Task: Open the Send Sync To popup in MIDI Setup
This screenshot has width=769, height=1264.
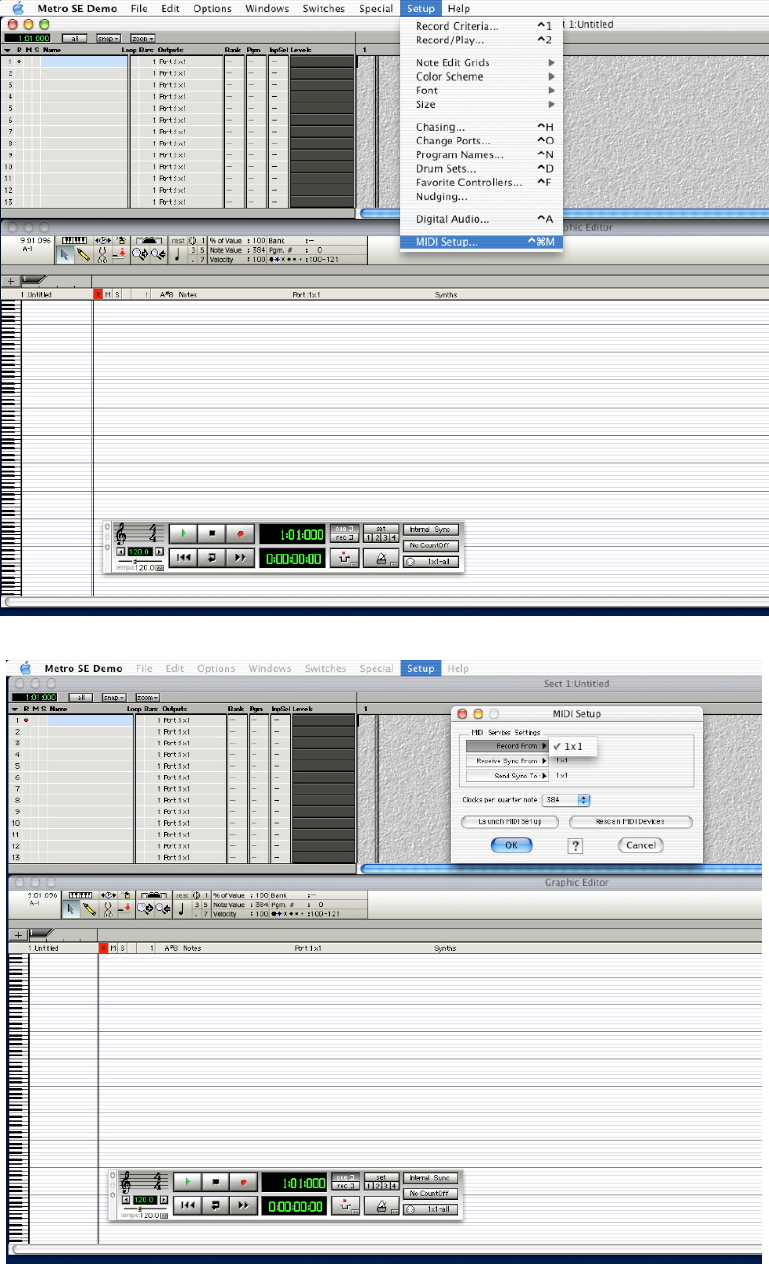Action: [507, 776]
